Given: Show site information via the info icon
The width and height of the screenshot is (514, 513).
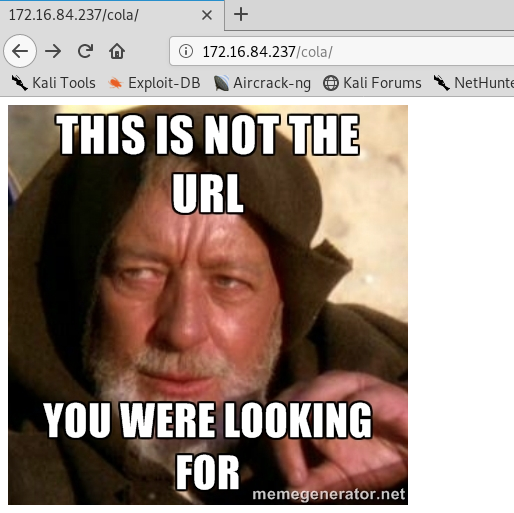Looking at the screenshot, I should 186,51.
